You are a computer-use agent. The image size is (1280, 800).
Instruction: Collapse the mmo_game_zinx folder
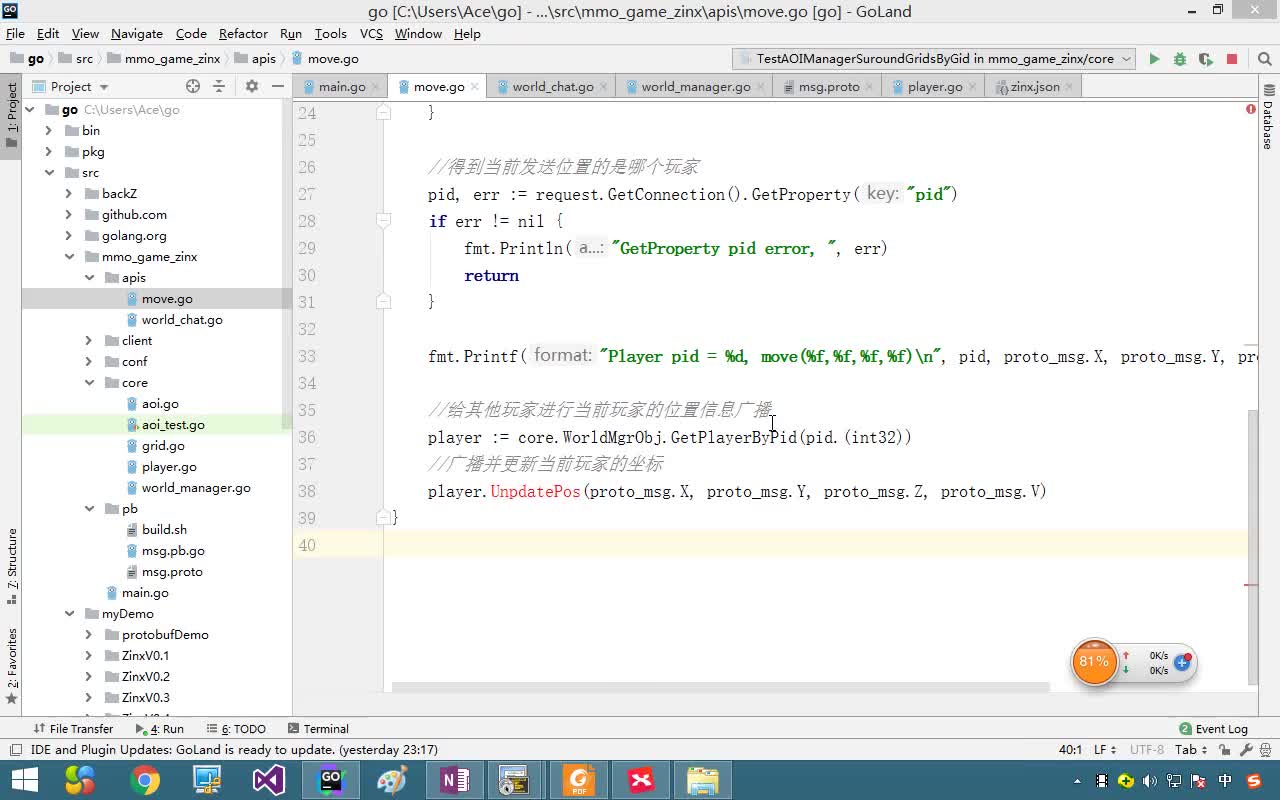coord(69,257)
